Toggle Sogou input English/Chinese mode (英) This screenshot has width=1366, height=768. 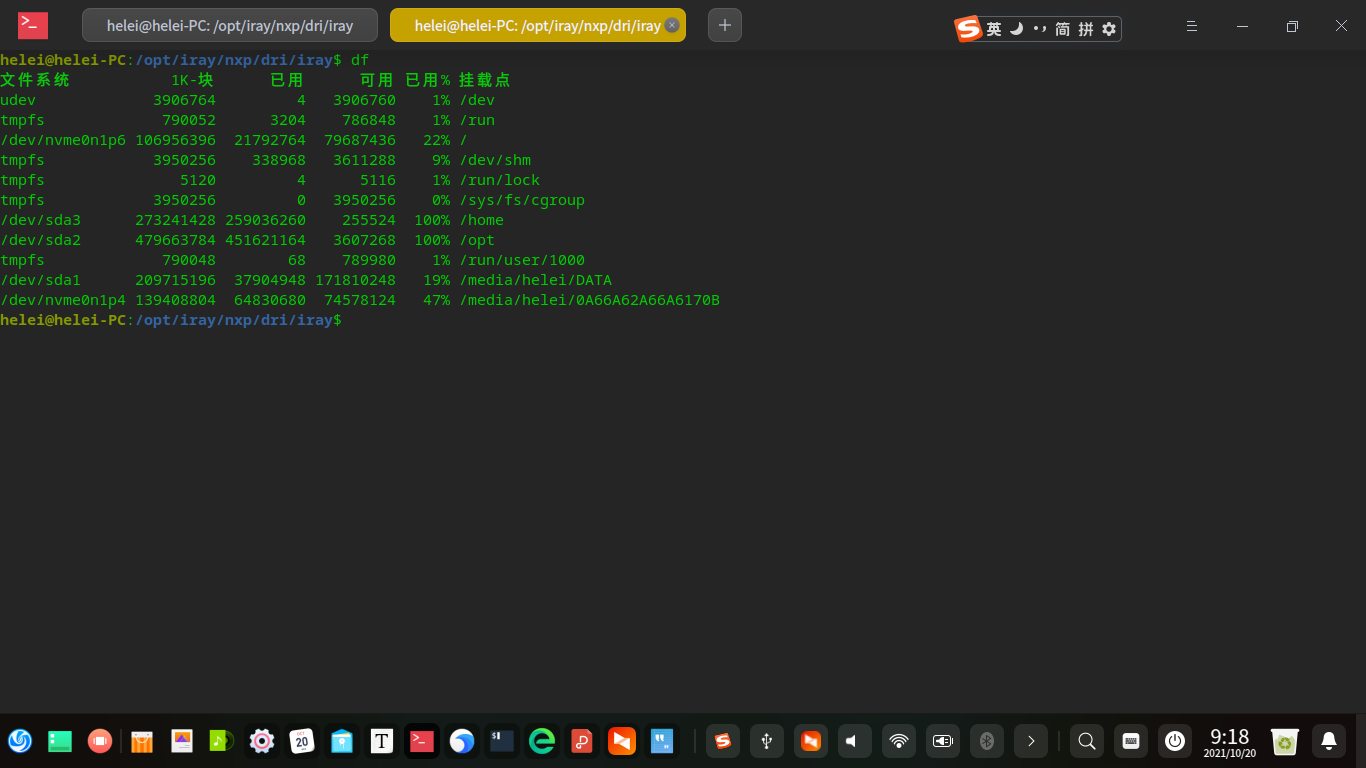(993, 29)
